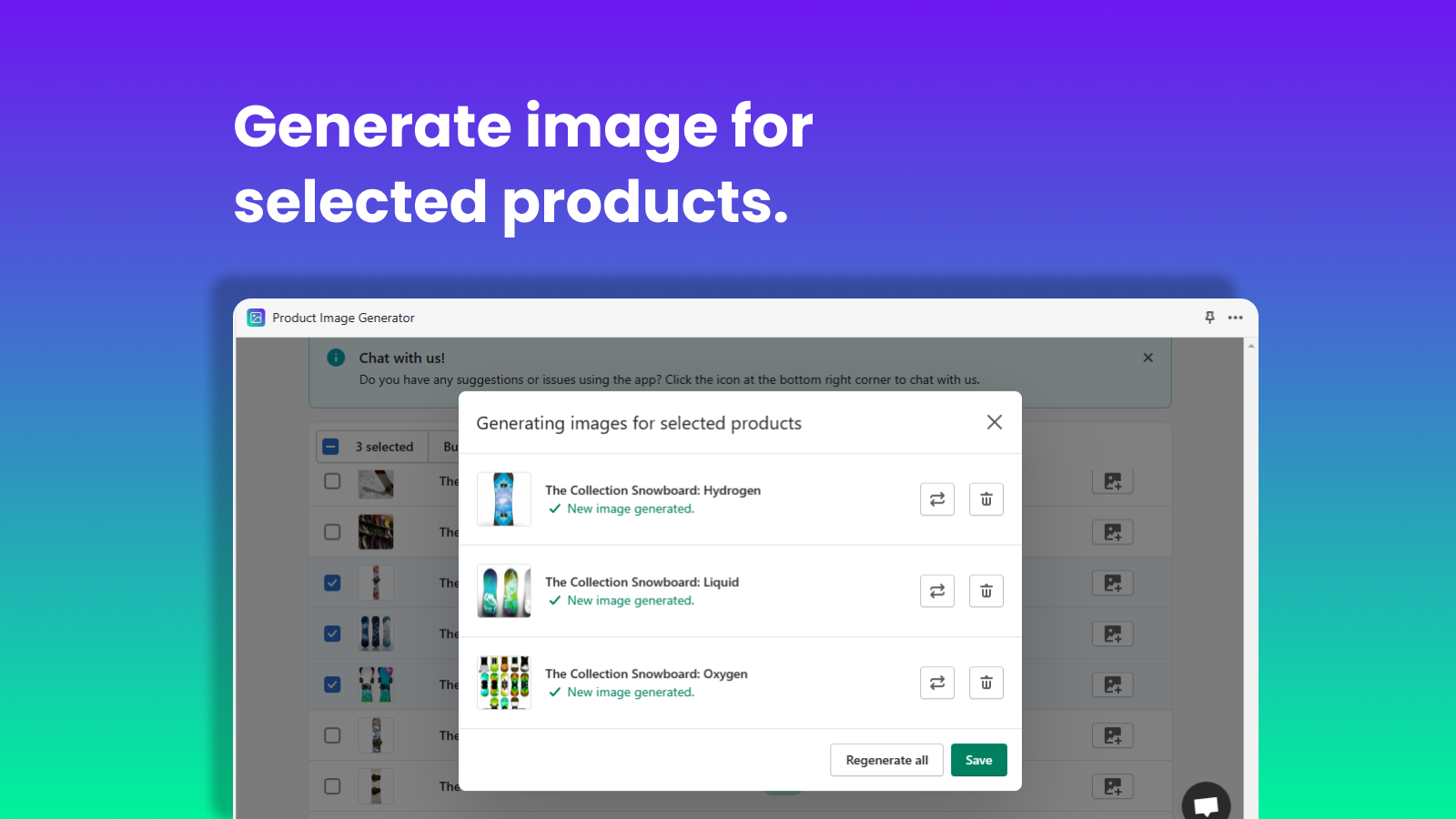Uncheck the fifth product row checkbox
This screenshot has height=819, width=1456.
(332, 684)
